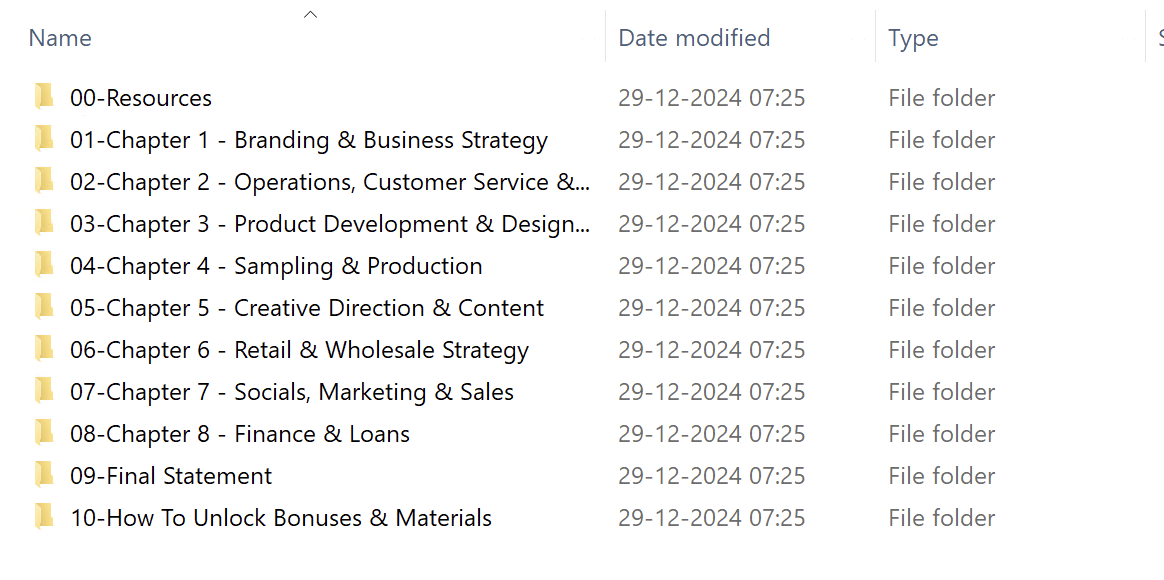1164x580 pixels.
Task: Select the 04-Chapter 4 Sampling & Production name
Action: pos(276,266)
